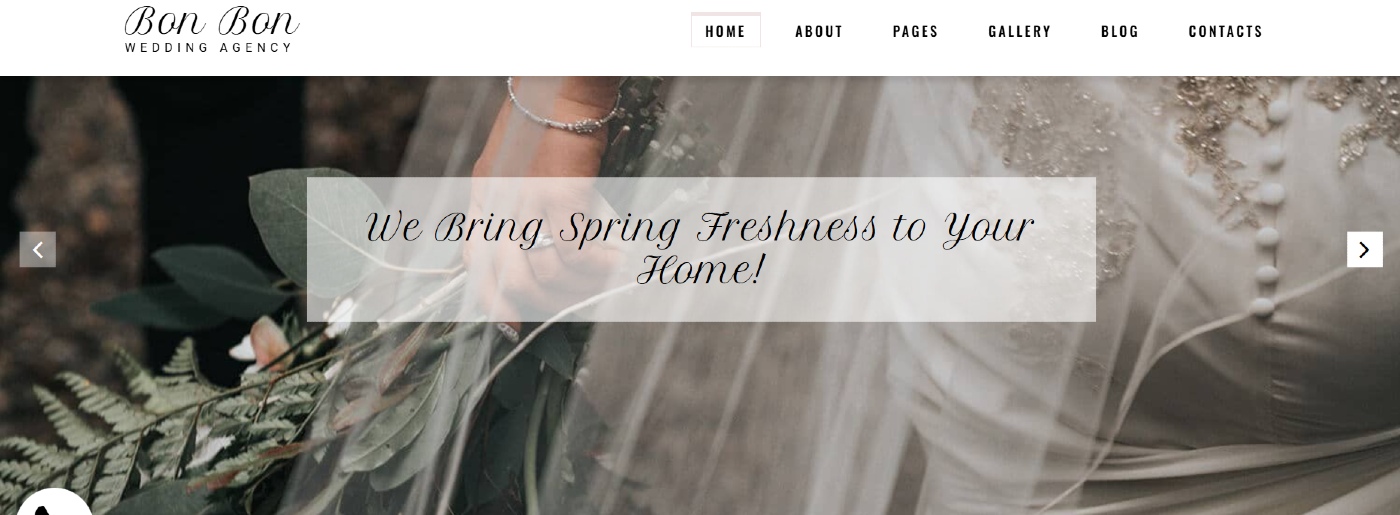Navigate to the About page
The image size is (1400, 515).
coord(819,31)
